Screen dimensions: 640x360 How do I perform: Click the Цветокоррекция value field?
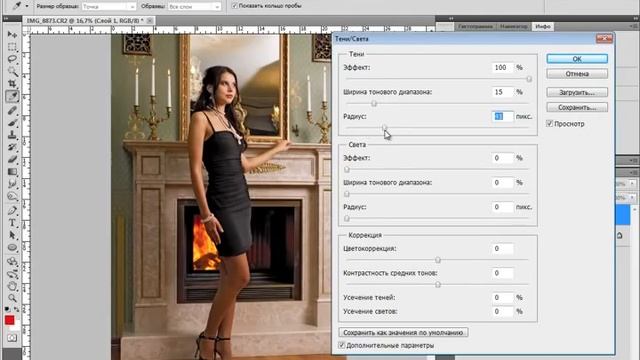(502, 249)
